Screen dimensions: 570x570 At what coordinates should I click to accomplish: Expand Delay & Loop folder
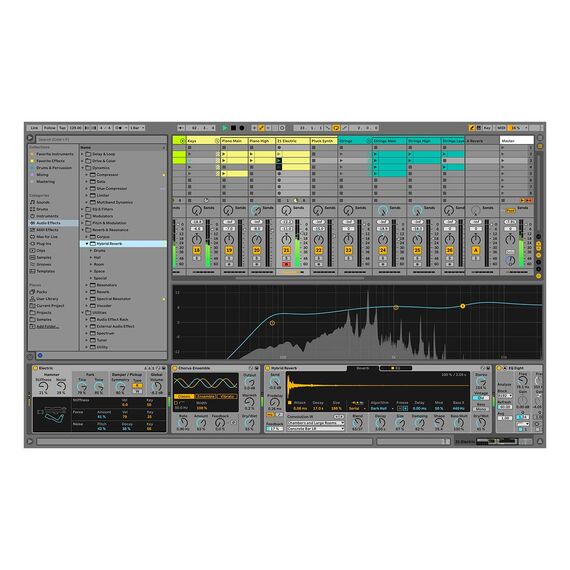(83, 154)
